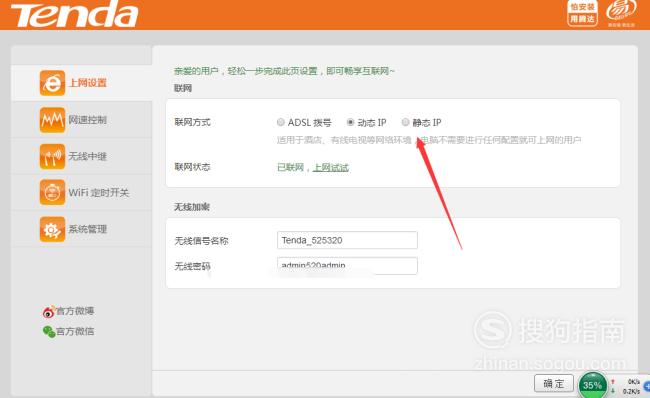650x398 pixels.
Task: Click the 网速控制 speed control icon
Action: click(52, 120)
